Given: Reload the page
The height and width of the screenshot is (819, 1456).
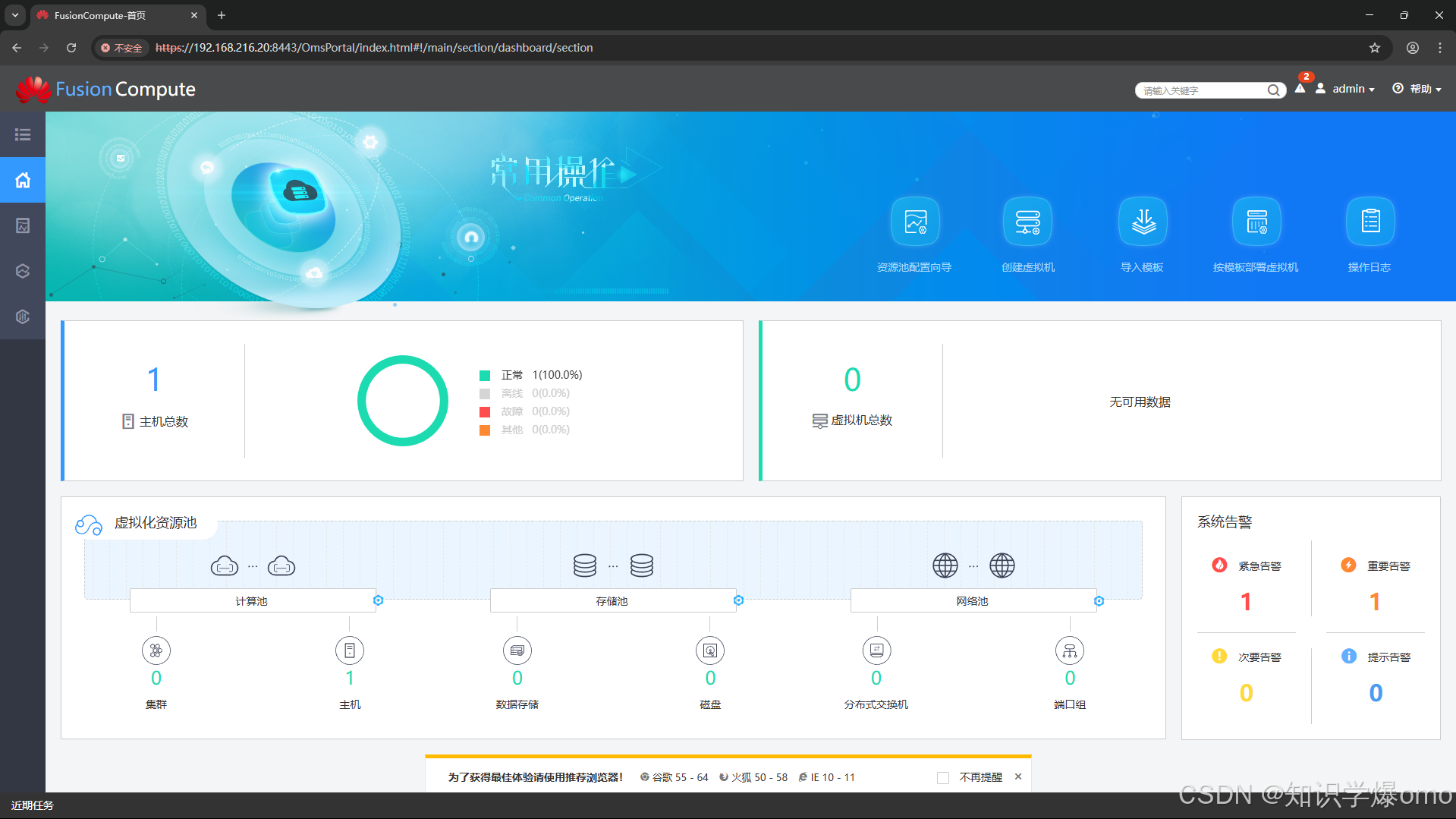Looking at the screenshot, I should click(x=71, y=48).
